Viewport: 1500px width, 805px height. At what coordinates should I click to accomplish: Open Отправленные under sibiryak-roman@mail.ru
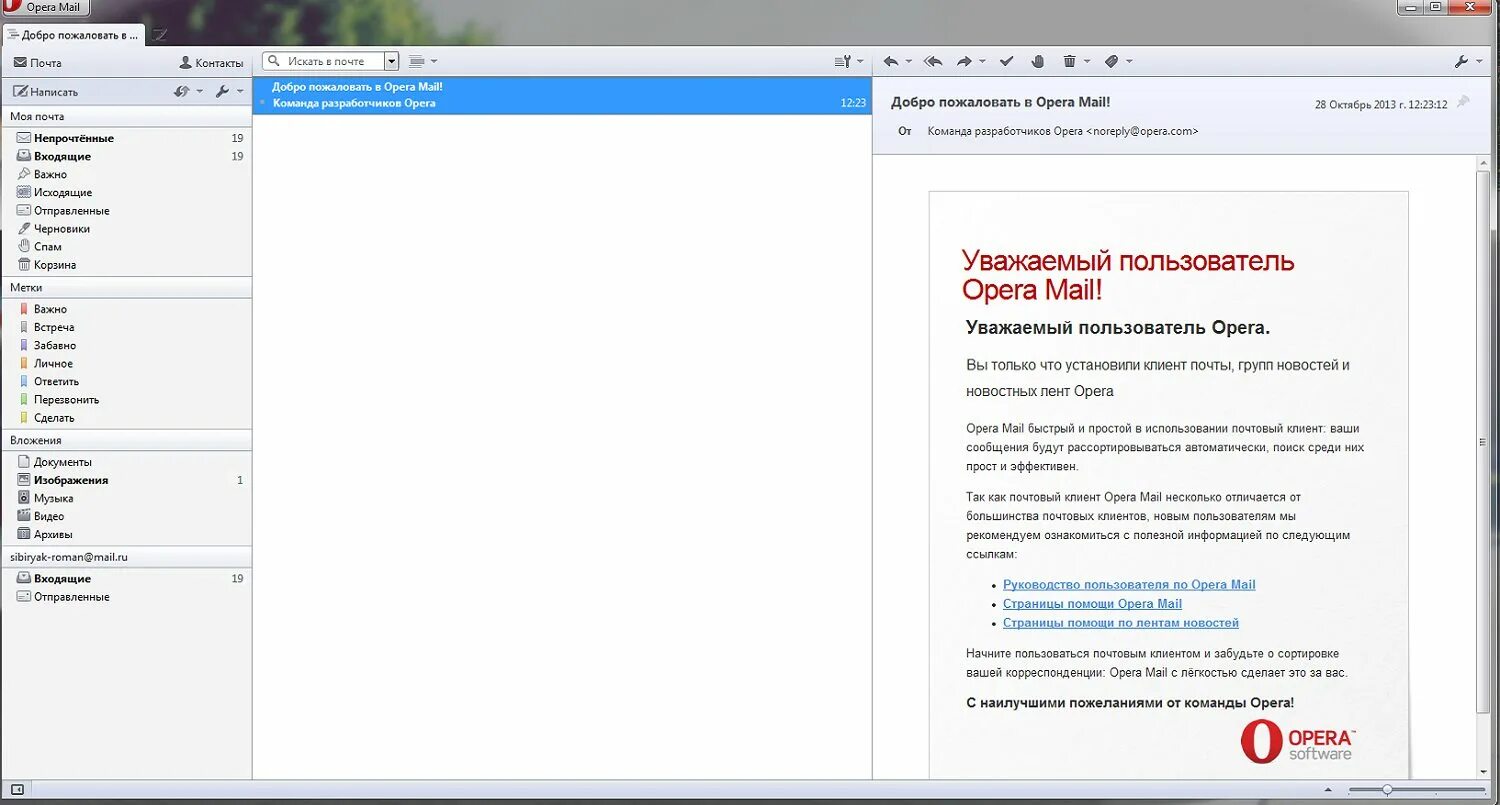coord(126,597)
